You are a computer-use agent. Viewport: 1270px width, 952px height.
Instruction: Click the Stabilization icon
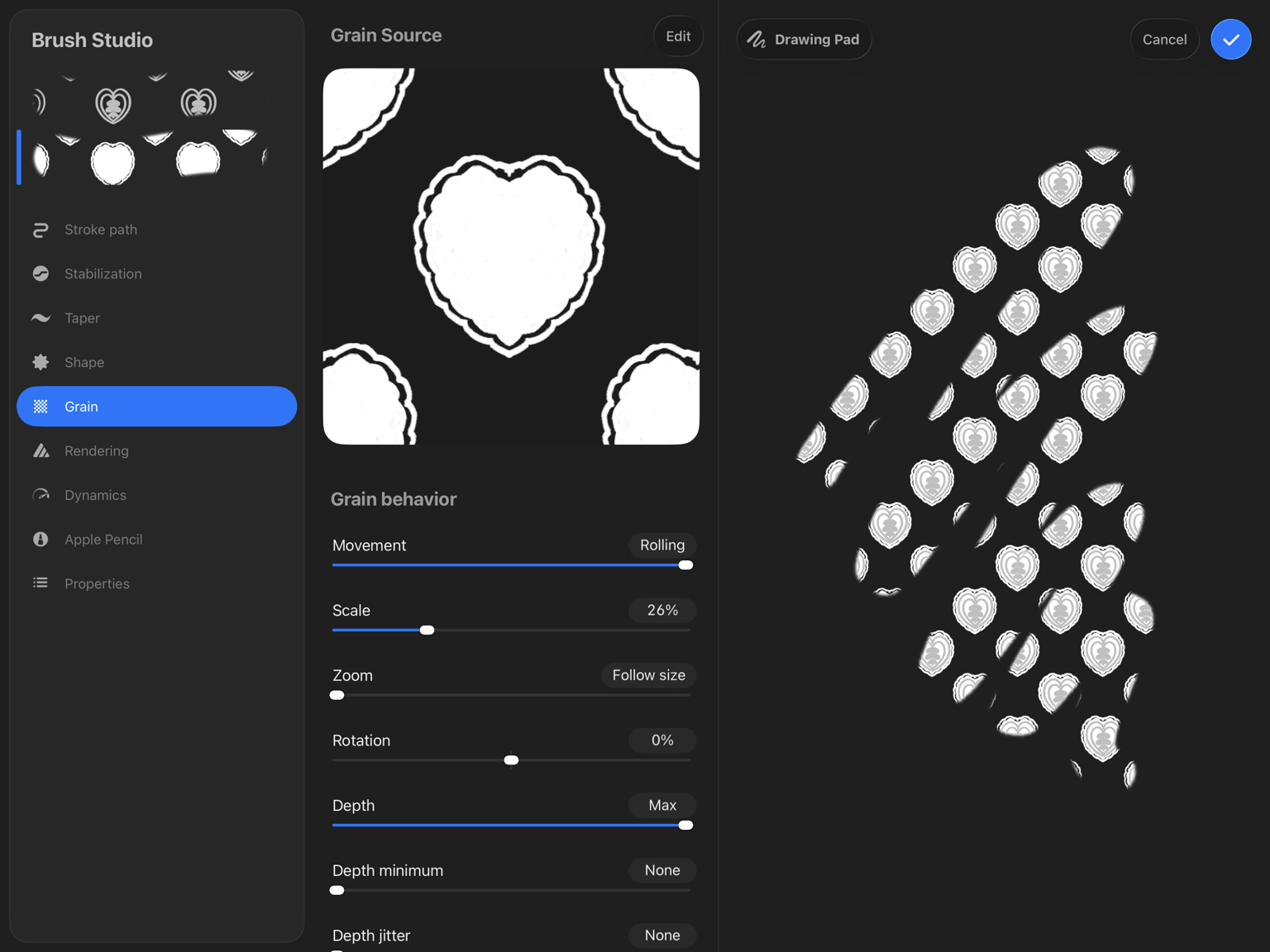coord(41,274)
